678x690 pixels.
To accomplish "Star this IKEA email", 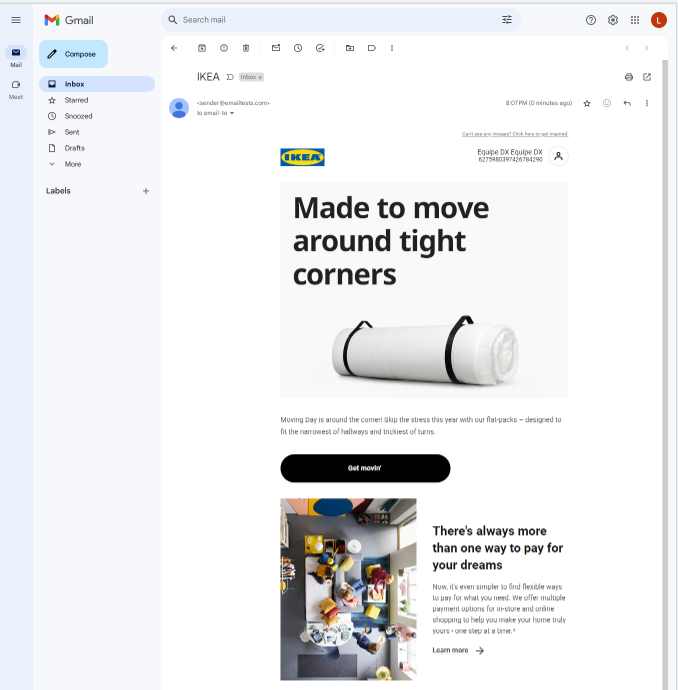I will 587,103.
